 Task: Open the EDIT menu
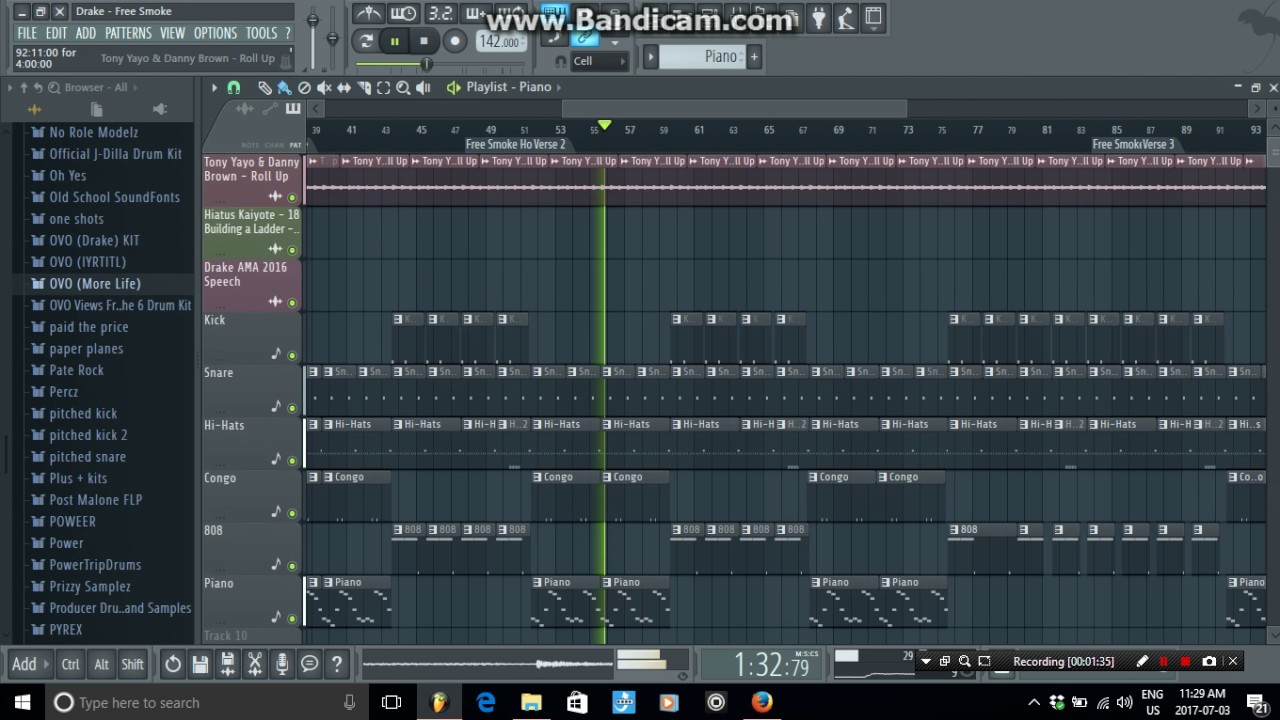[56, 33]
